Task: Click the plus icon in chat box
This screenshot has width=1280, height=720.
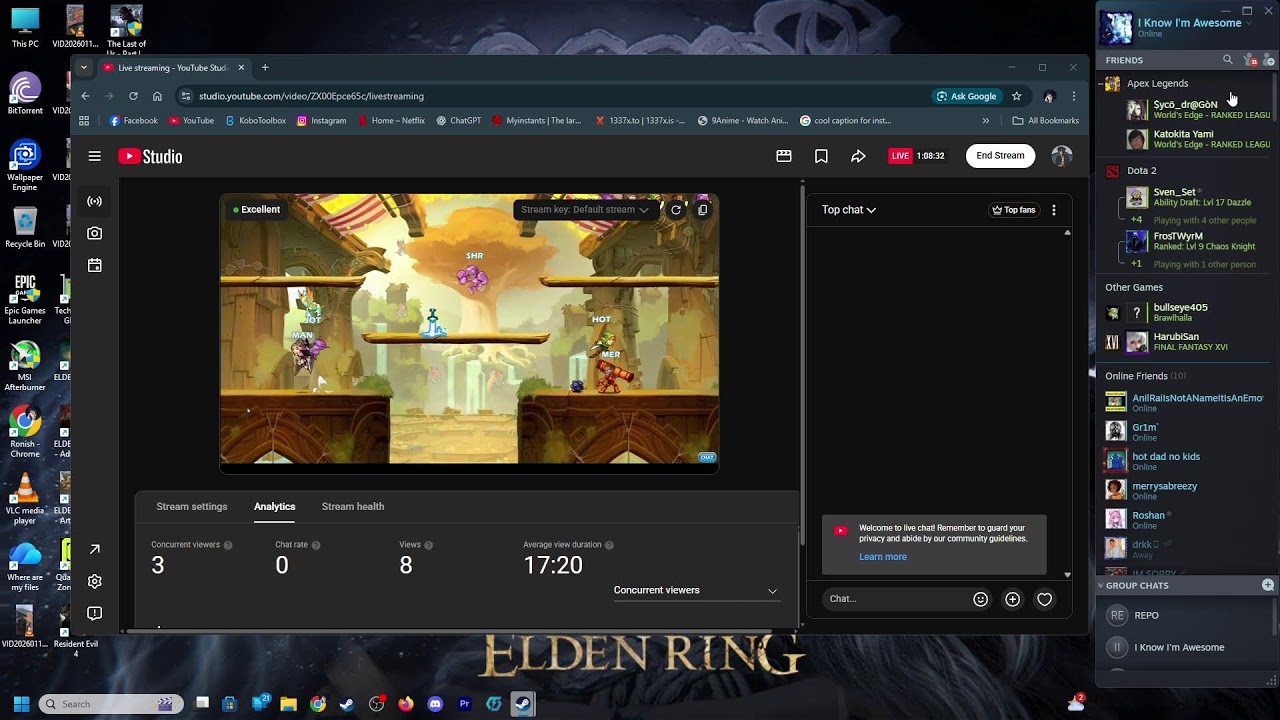Action: [1013, 599]
